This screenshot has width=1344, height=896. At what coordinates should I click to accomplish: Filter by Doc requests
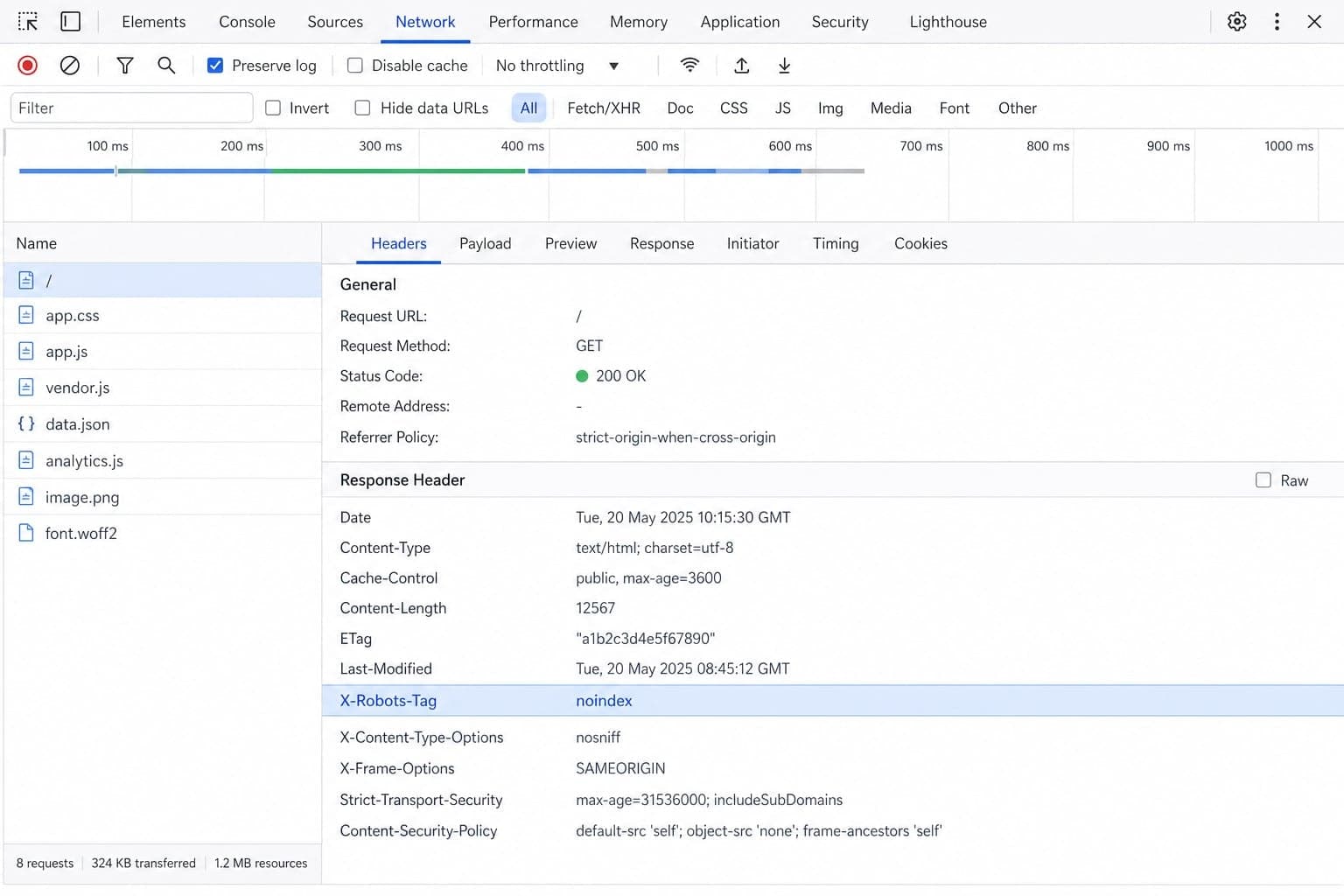click(681, 108)
